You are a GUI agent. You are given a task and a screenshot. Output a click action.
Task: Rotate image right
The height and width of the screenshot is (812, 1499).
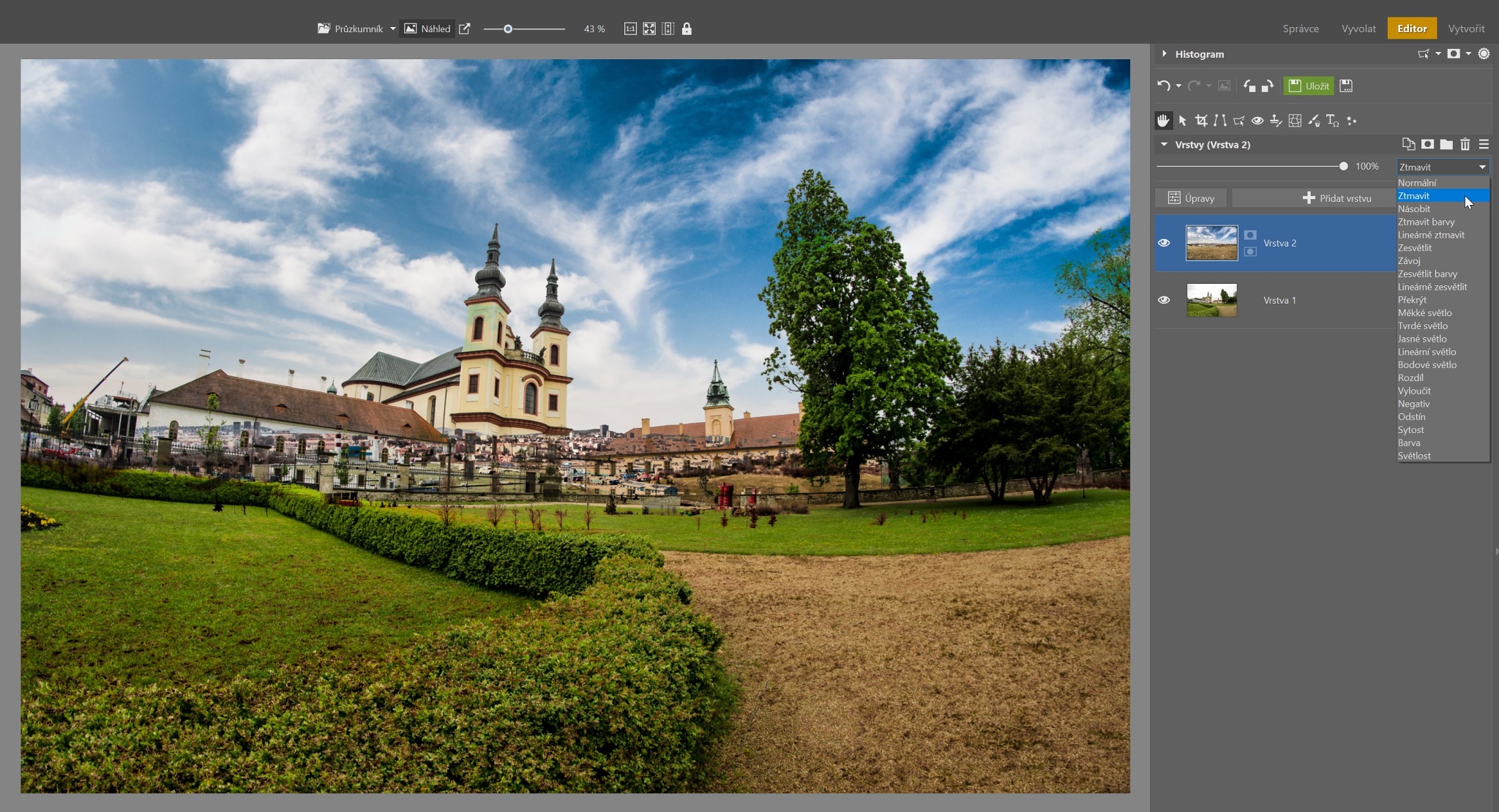pos(1268,86)
